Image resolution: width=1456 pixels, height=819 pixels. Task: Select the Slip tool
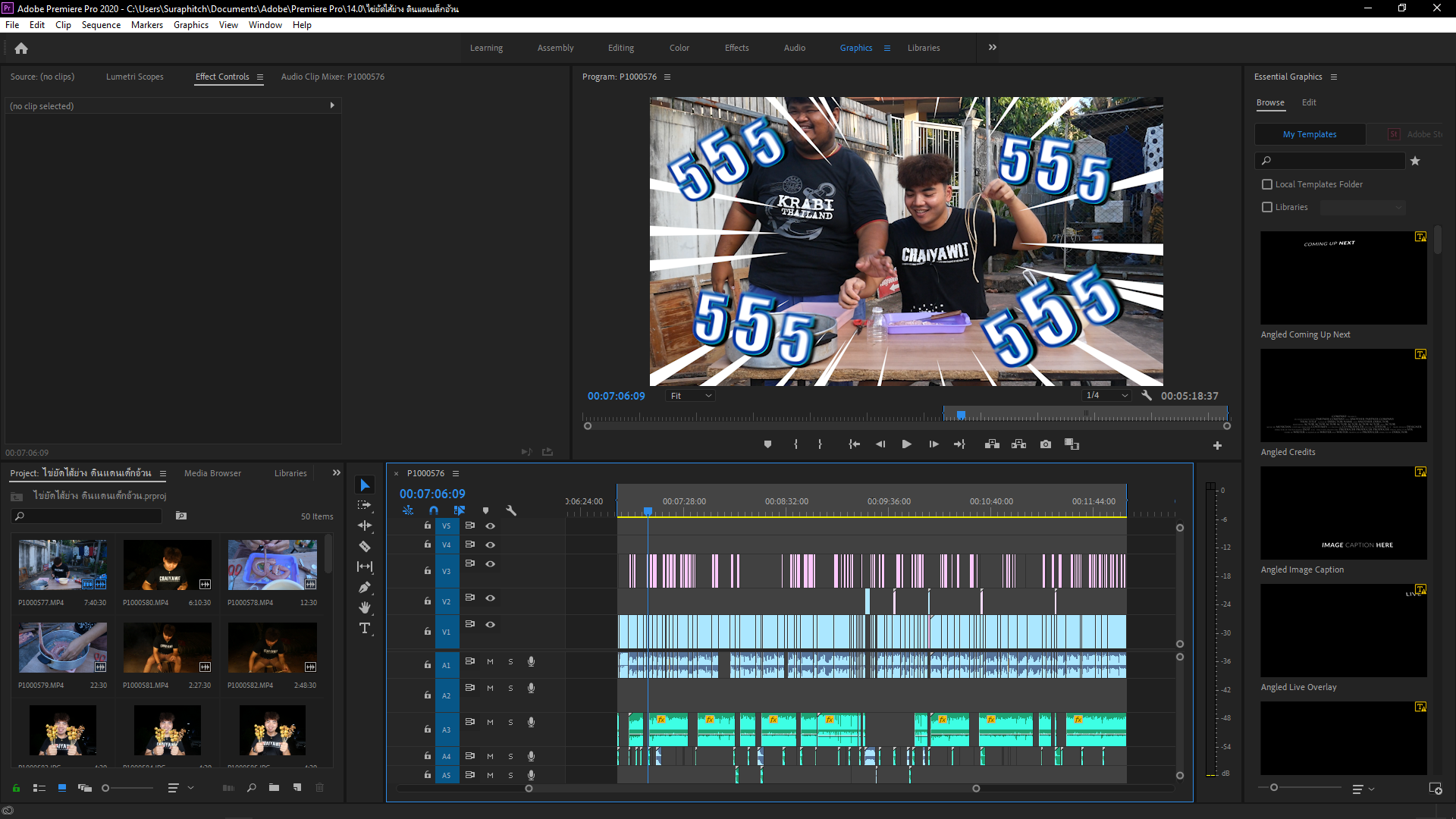pyautogui.click(x=365, y=566)
